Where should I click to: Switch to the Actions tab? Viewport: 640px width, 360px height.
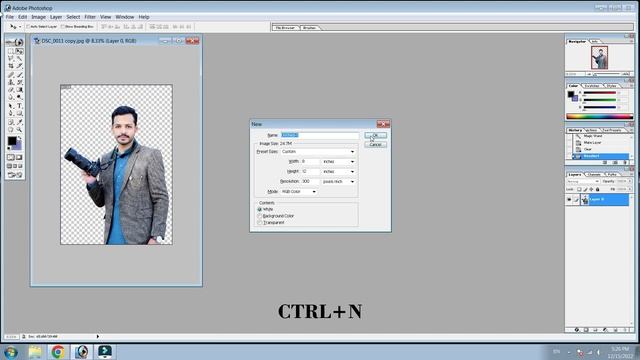coord(591,130)
